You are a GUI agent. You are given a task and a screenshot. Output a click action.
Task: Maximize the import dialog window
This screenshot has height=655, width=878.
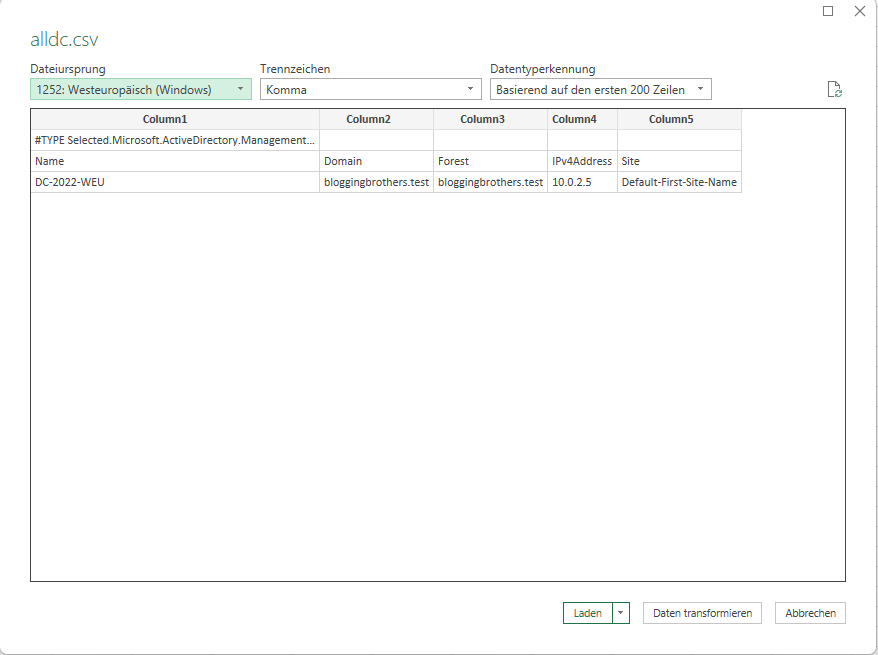click(x=828, y=11)
